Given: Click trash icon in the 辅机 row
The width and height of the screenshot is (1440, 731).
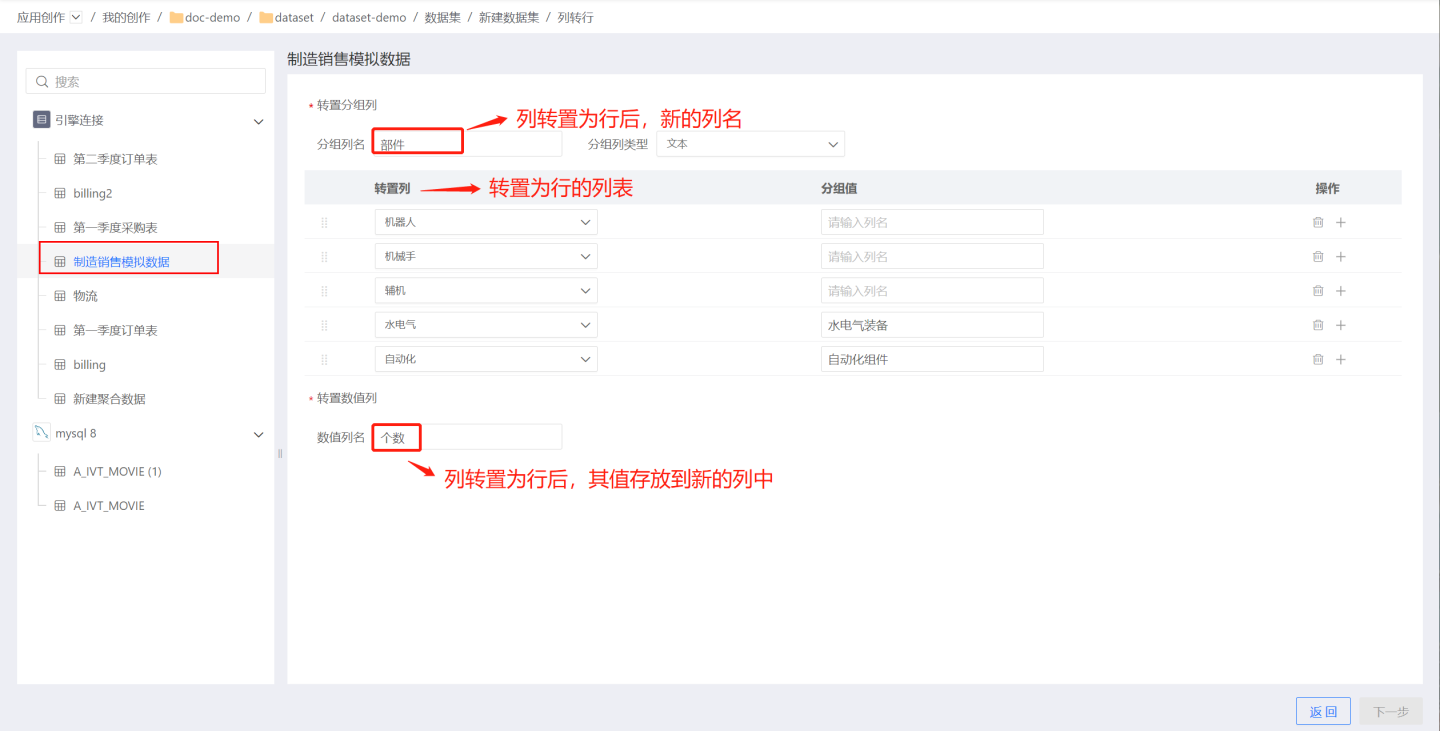Looking at the screenshot, I should [1318, 291].
